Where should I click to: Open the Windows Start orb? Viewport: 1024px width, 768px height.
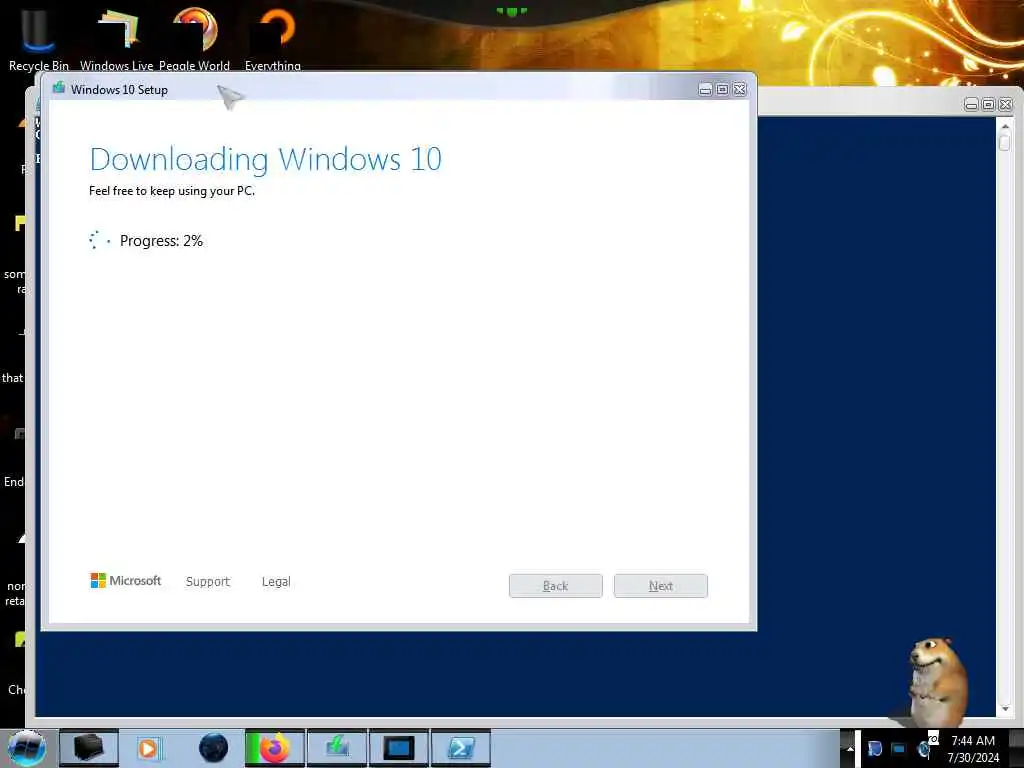coord(26,748)
